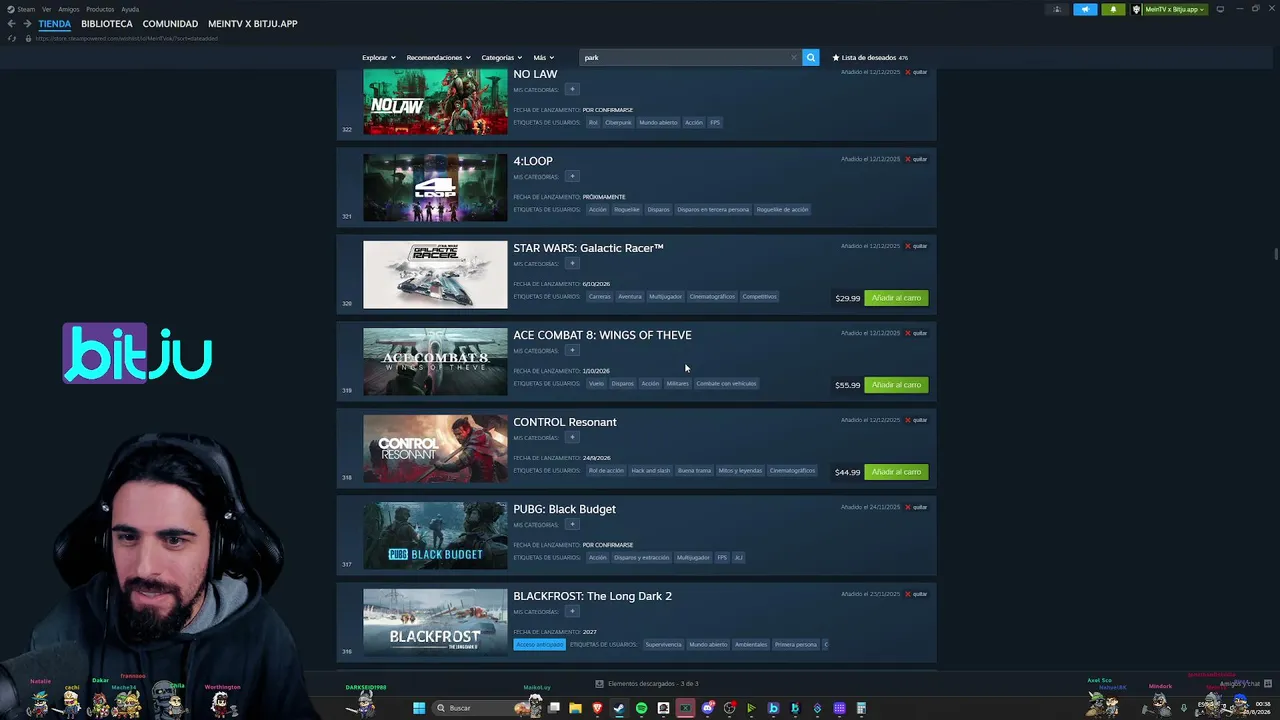Image resolution: width=1280 pixels, height=720 pixels.
Task: Open the PUBG Black Budget thumbnail
Action: (435, 536)
